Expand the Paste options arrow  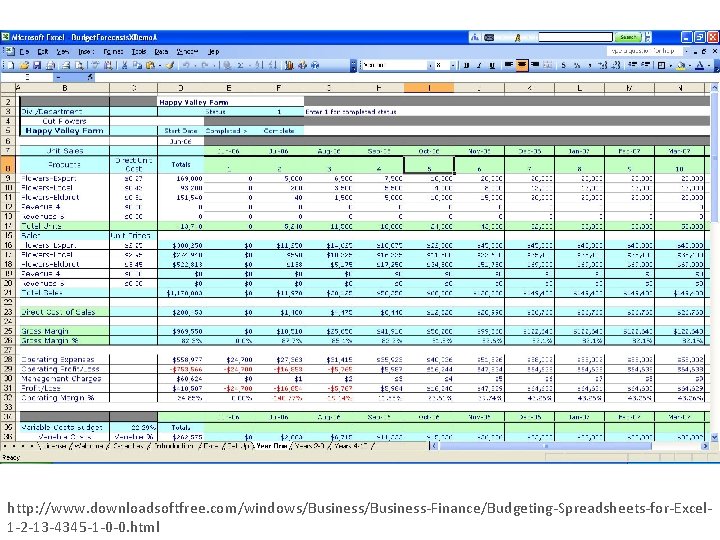159,66
